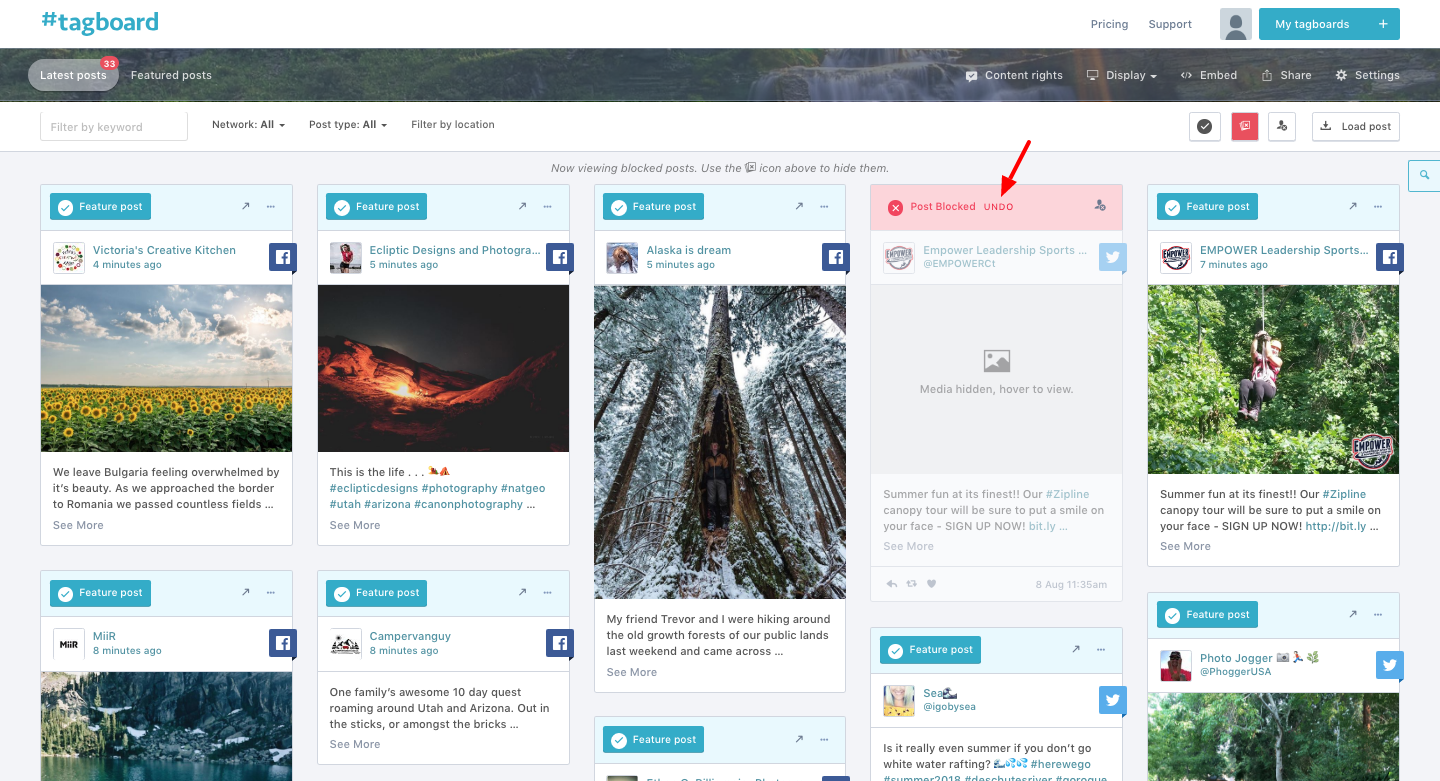Click Twitter icon on Photo Jogger post
The image size is (1440, 781).
(x=1390, y=666)
